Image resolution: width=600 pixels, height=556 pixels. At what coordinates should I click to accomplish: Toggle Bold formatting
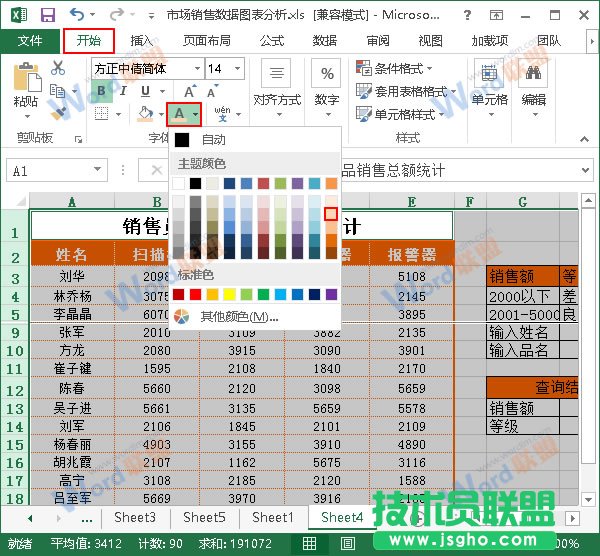[101, 91]
